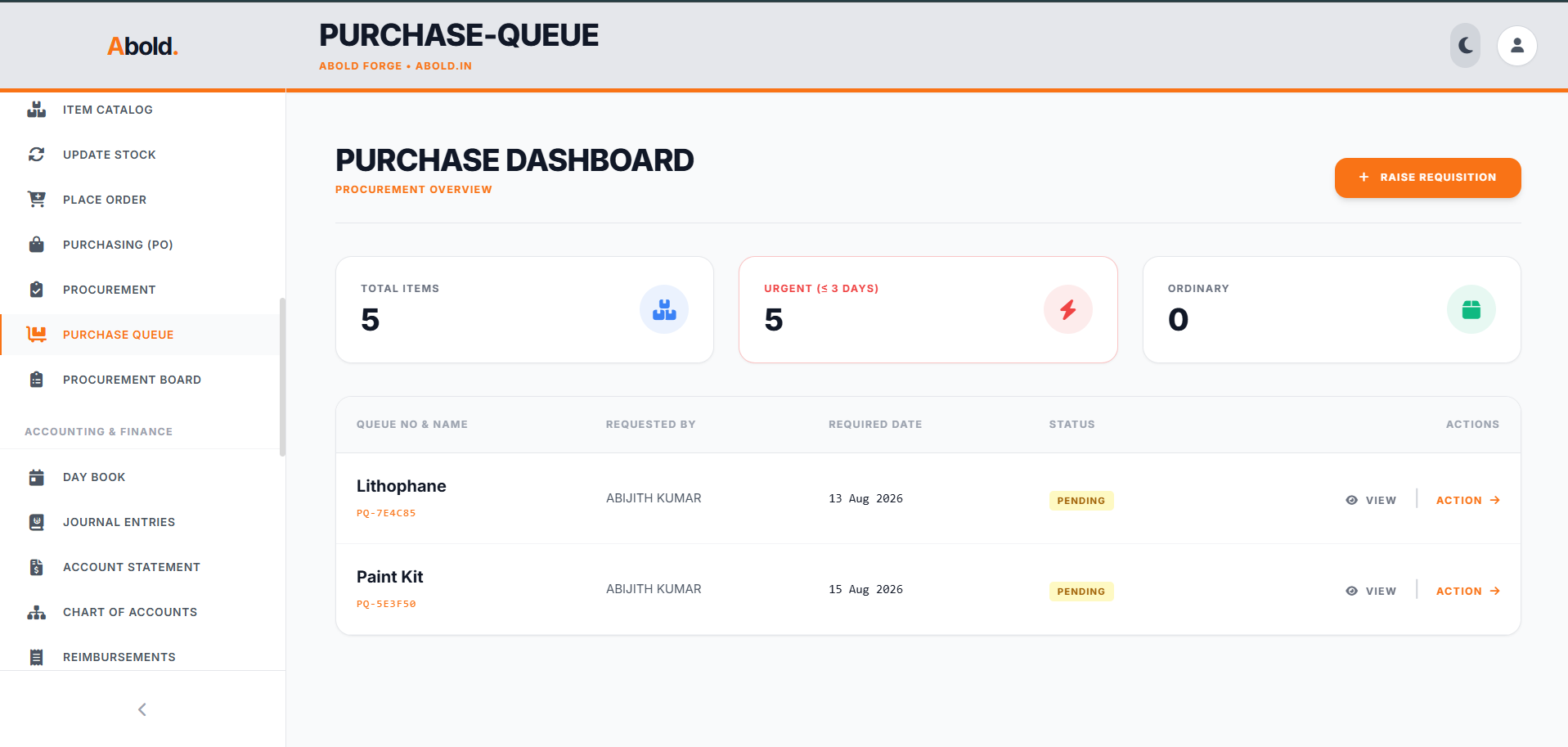Click the Reimbursements receipt icon
Image resolution: width=1568 pixels, height=747 pixels.
(36, 657)
